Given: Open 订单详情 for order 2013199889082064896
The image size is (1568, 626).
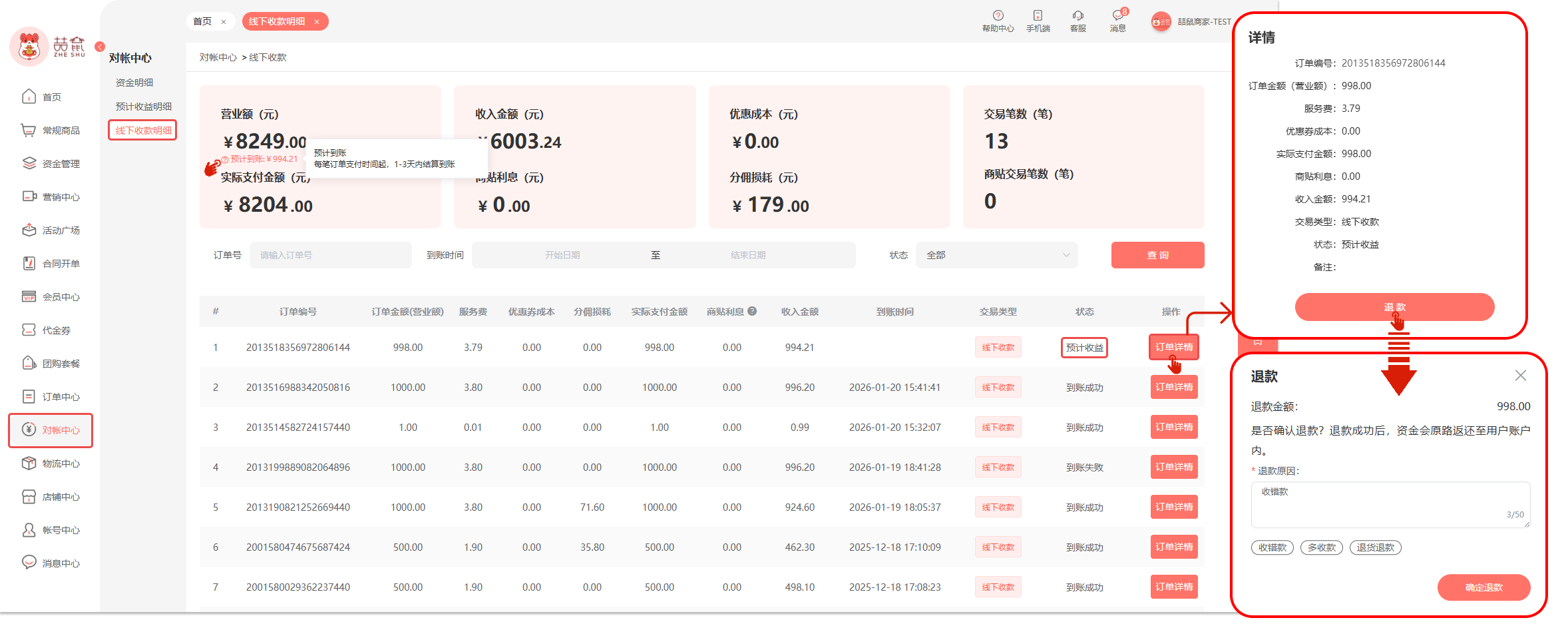Looking at the screenshot, I should 1174,467.
